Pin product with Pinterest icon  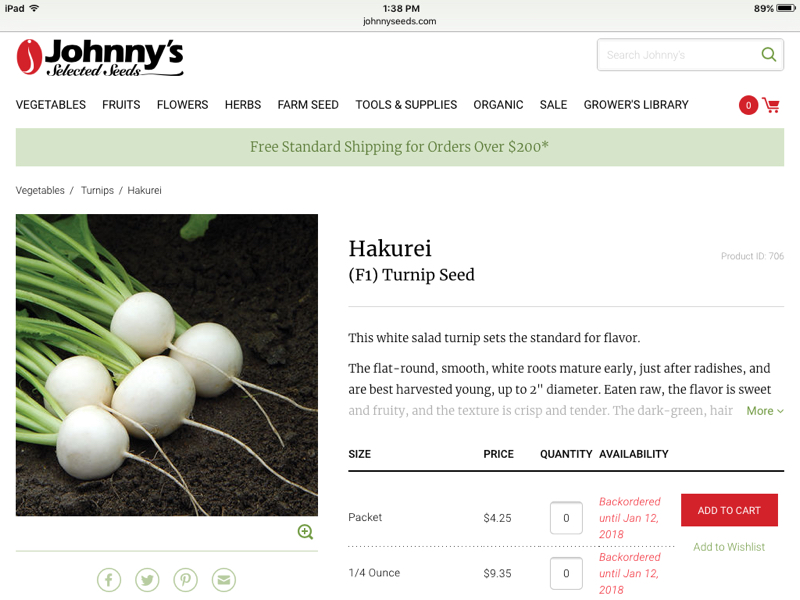pyautogui.click(x=186, y=580)
